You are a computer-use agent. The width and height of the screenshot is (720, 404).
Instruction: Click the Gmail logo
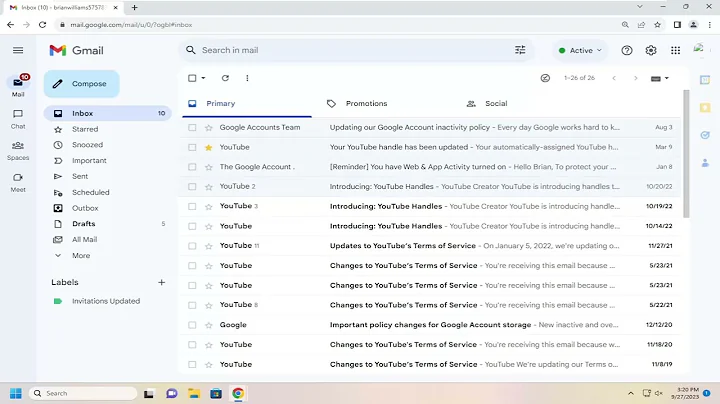point(76,50)
